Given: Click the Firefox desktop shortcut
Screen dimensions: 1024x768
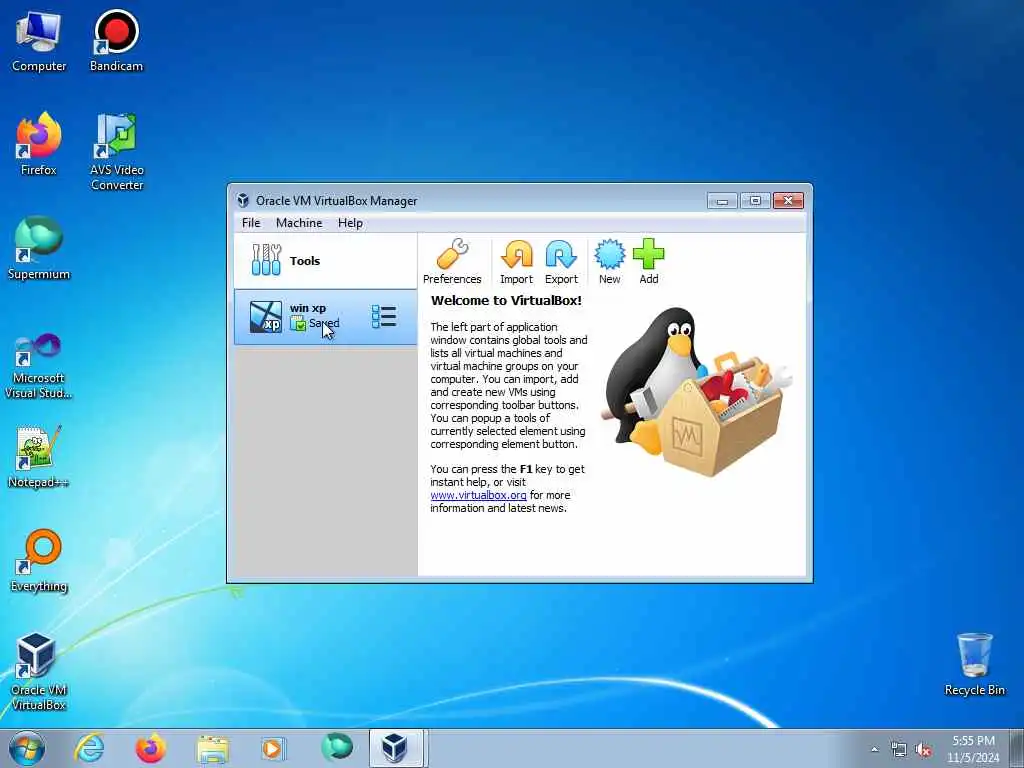Looking at the screenshot, I should click(x=39, y=144).
